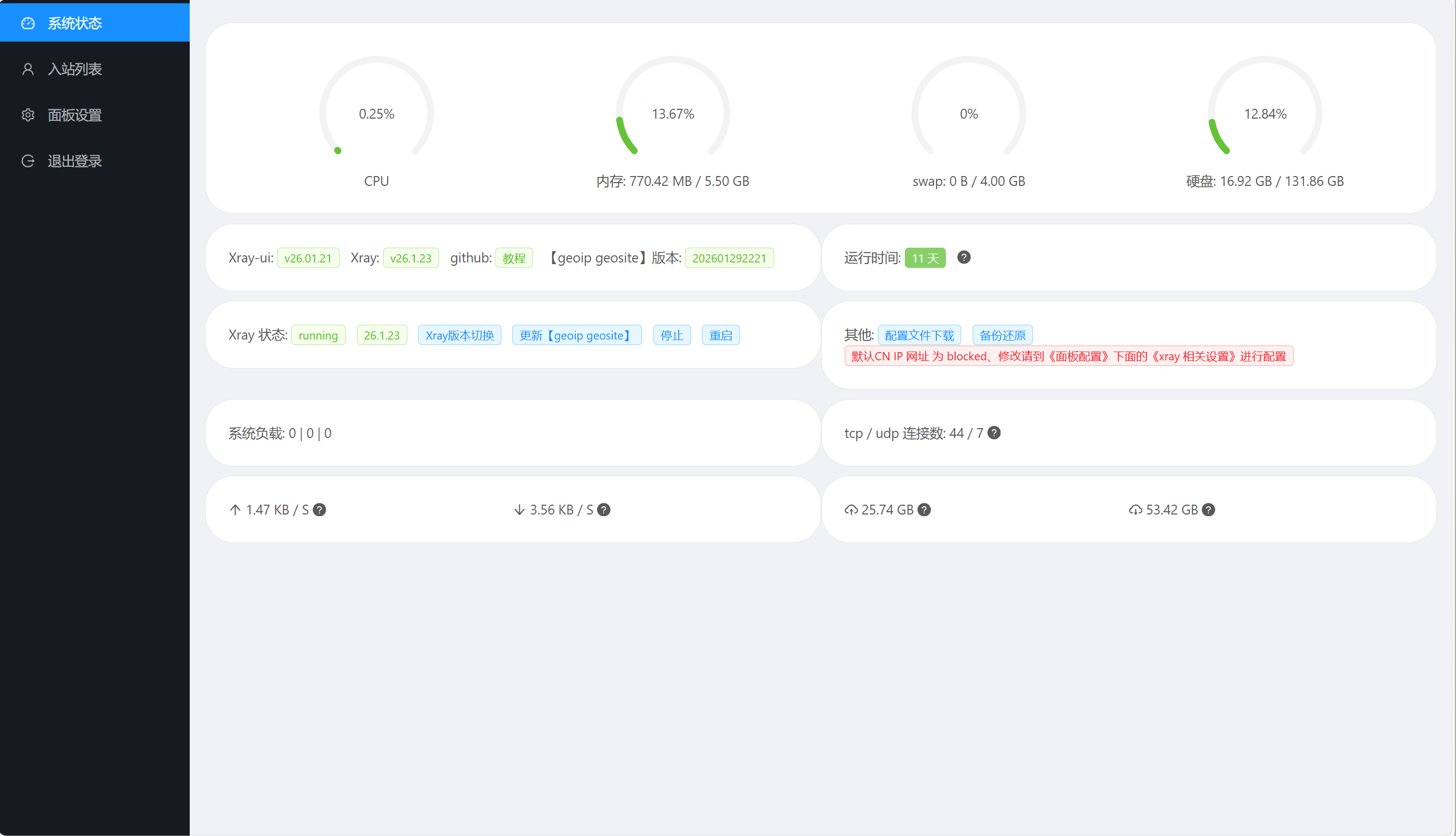The width and height of the screenshot is (1456, 836).
Task: Click the CPU label under the gauge
Action: (377, 182)
